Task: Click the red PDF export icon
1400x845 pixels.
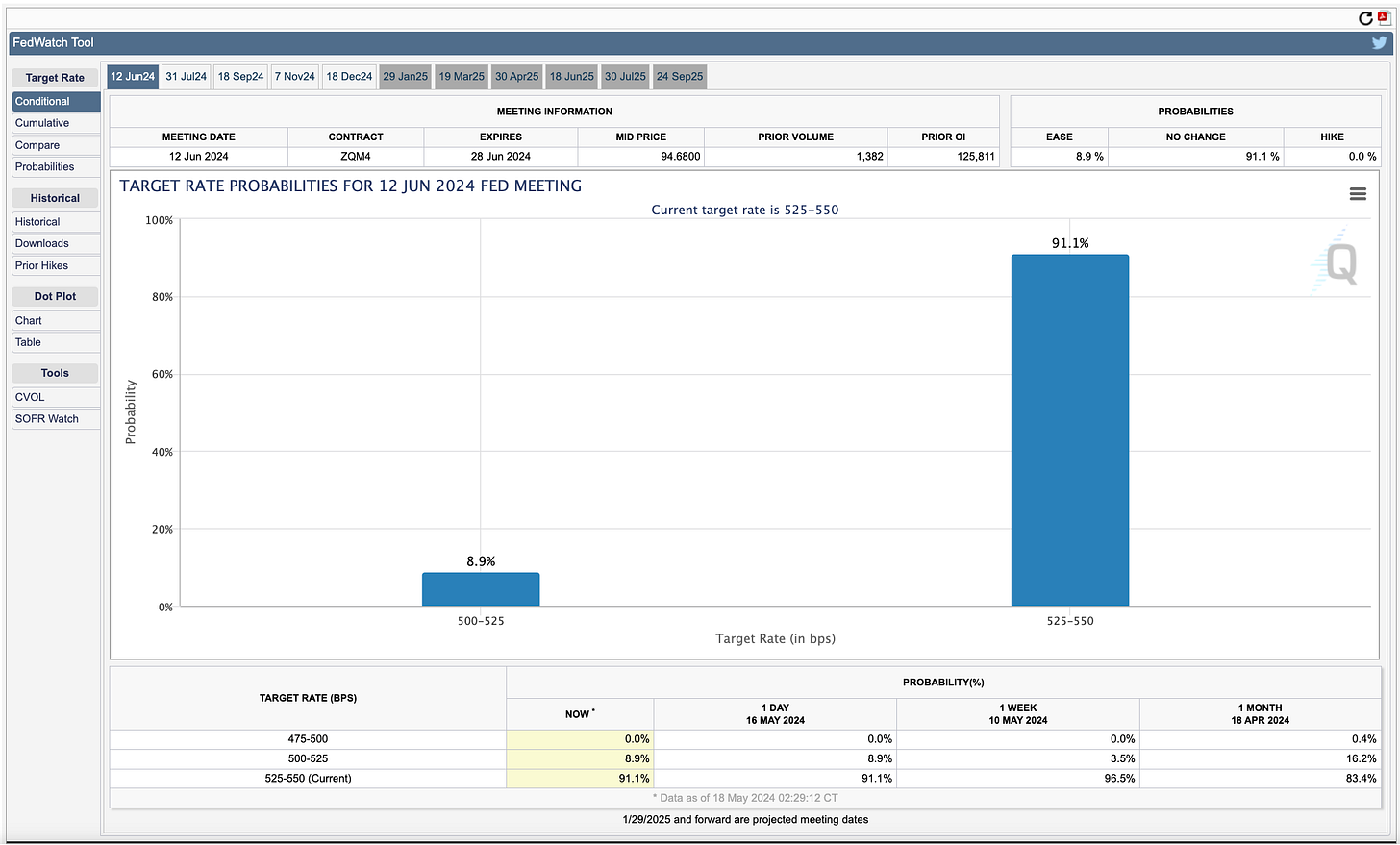Action: [x=1384, y=17]
